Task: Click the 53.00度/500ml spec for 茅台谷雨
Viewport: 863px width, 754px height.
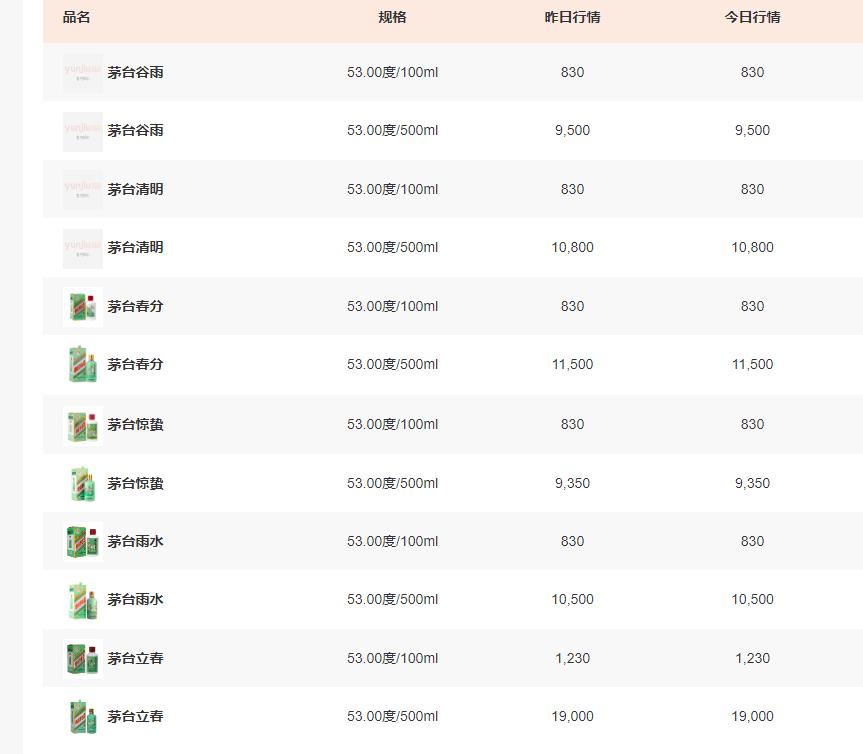Action: tap(392, 130)
